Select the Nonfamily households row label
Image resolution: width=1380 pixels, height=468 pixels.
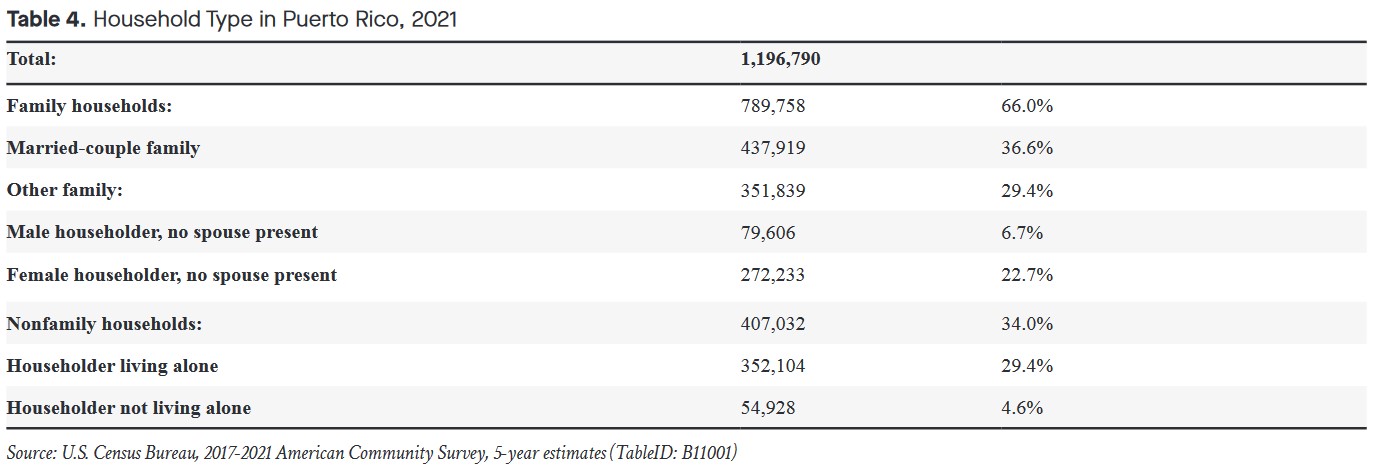105,324
